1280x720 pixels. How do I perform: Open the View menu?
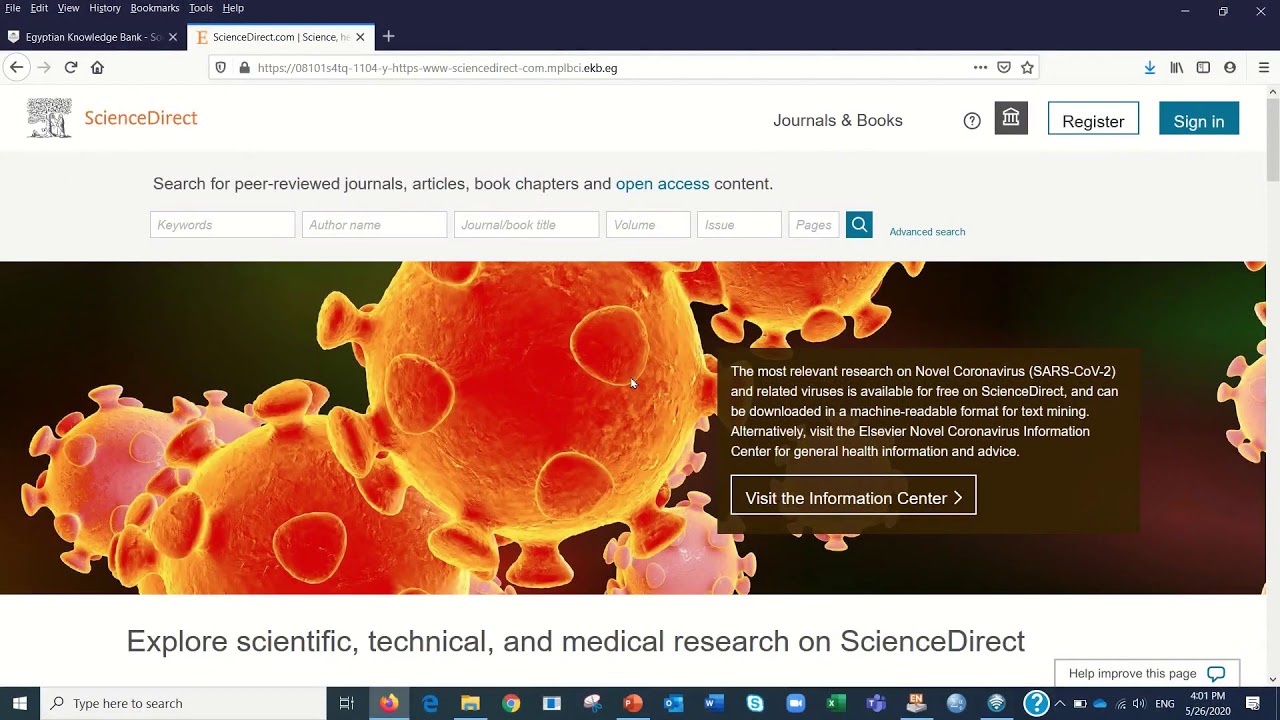pos(68,8)
